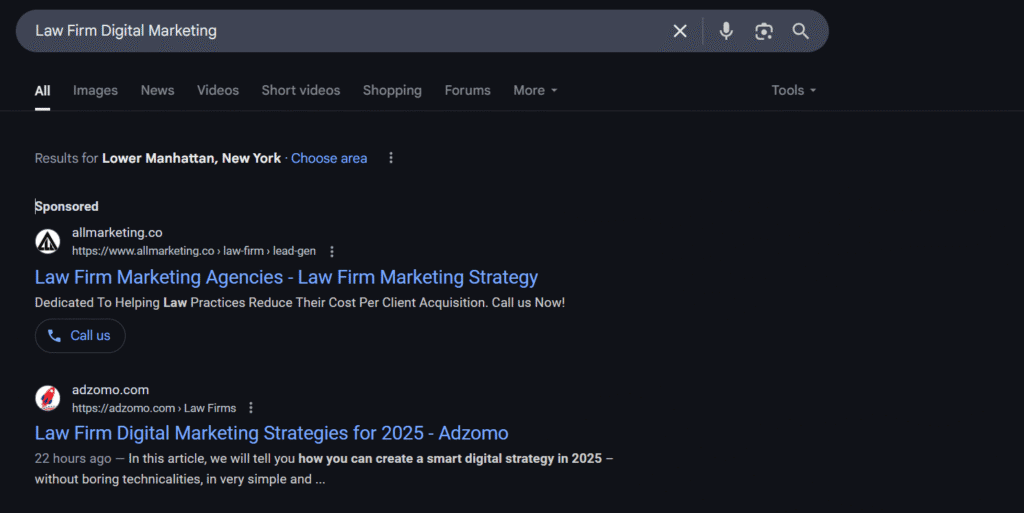Open three-dot menu beside allmarketing.co URL

click(332, 251)
